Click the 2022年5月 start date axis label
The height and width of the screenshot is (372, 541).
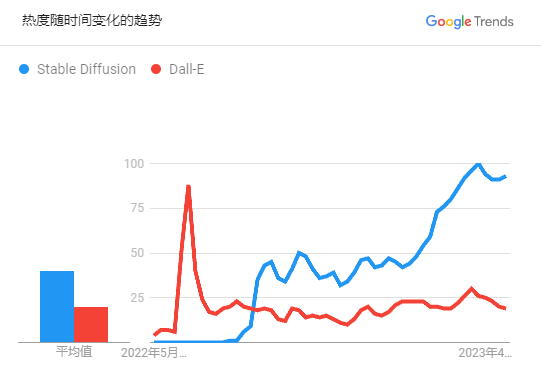[x=154, y=353]
